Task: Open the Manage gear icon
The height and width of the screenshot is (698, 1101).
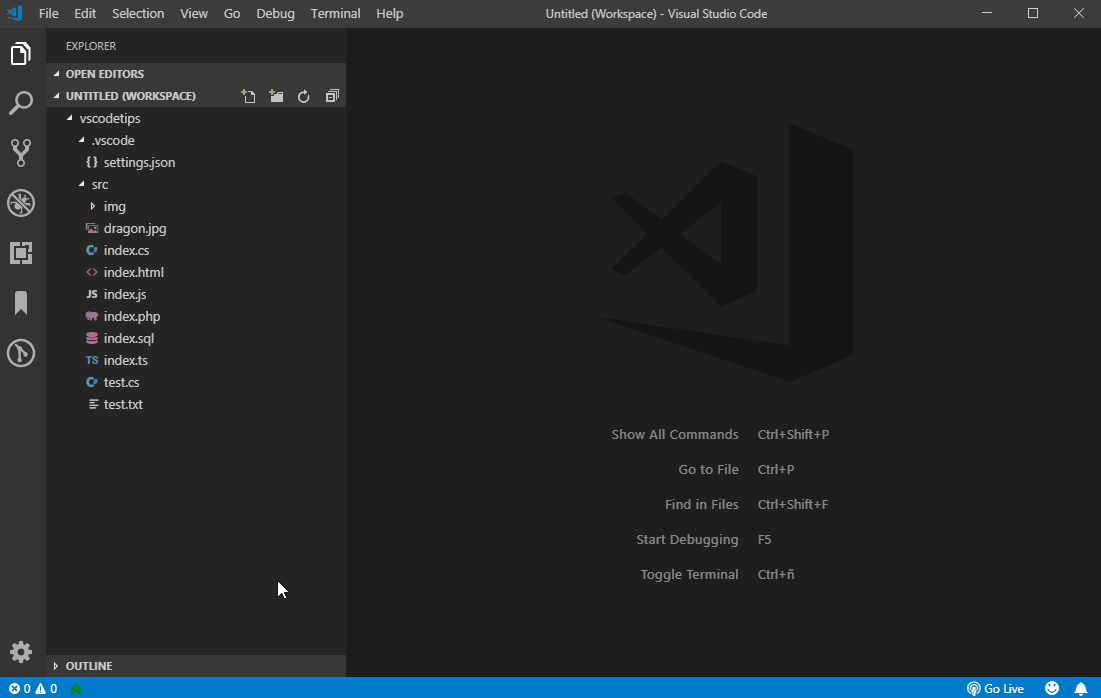Action: (21, 652)
